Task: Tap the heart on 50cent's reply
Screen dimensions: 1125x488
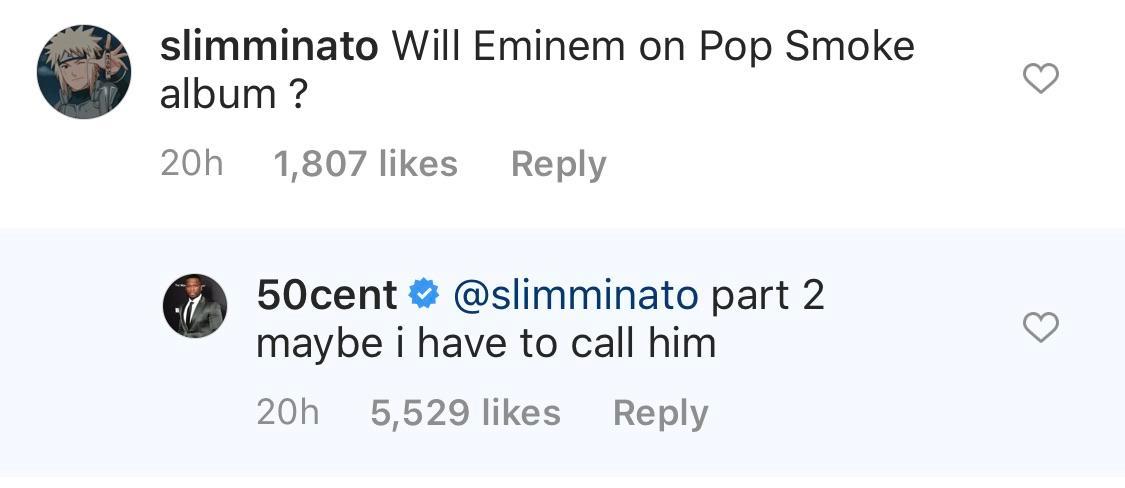Action: (x=1041, y=327)
